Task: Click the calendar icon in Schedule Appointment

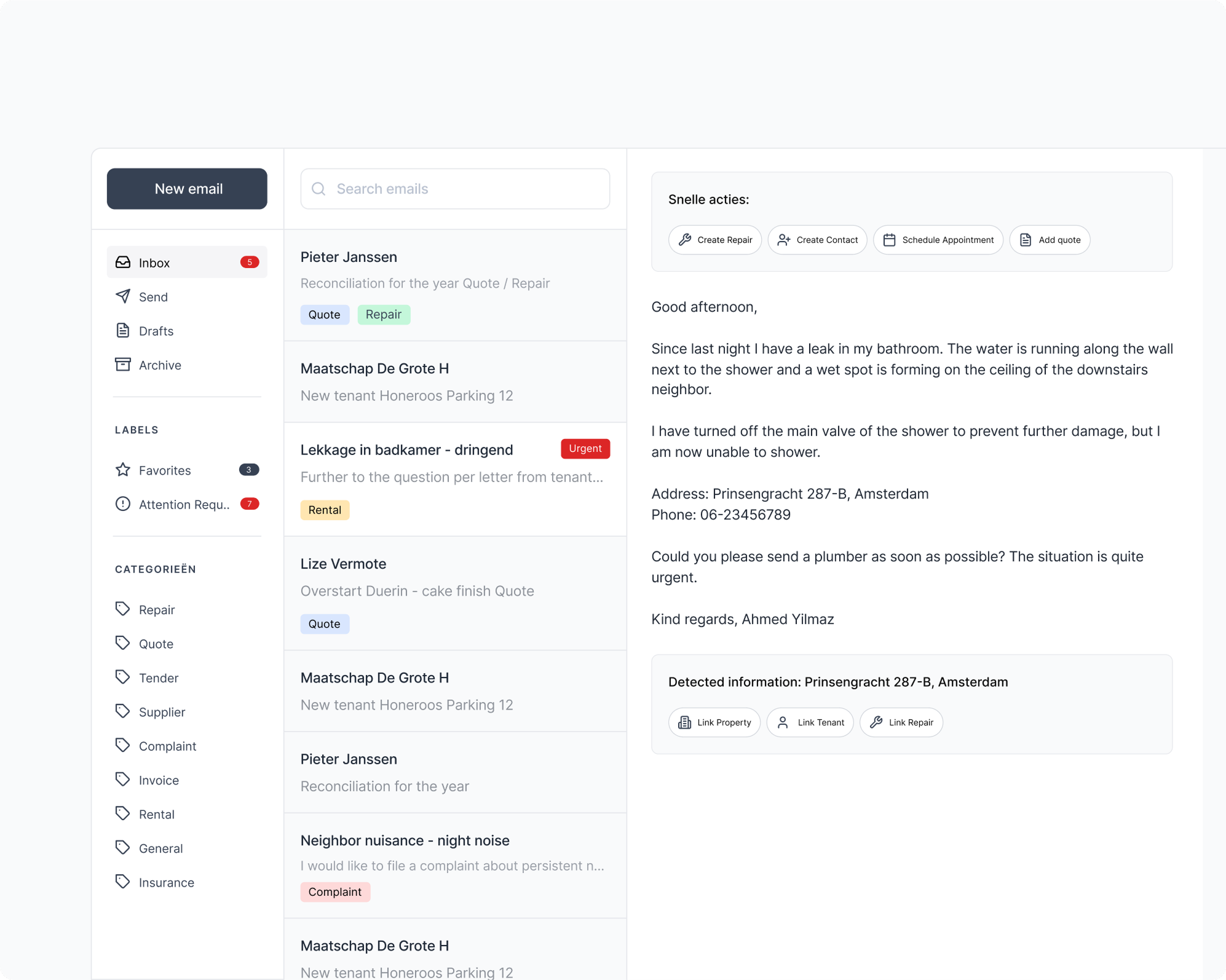Action: click(890, 240)
